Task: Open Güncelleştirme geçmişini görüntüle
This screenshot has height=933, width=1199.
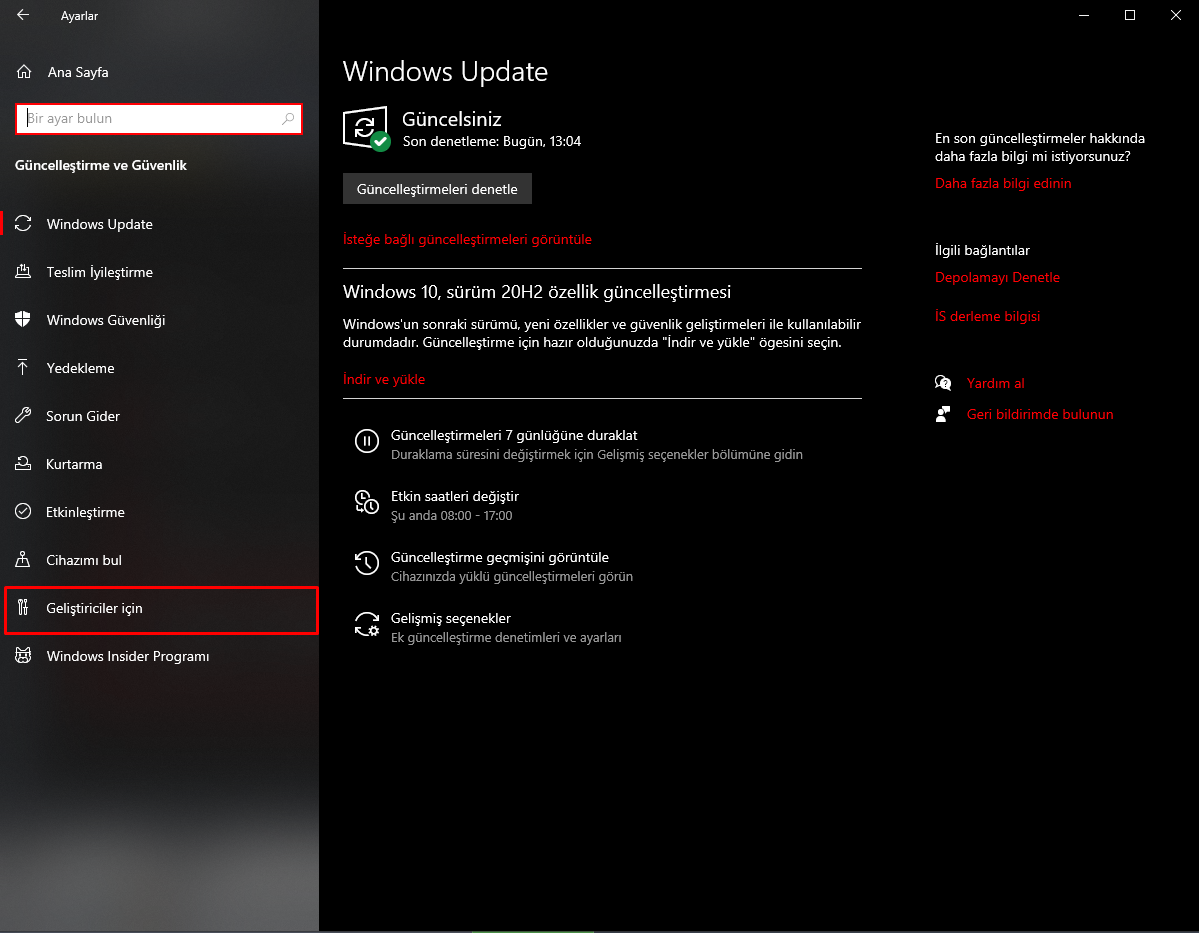Action: click(x=603, y=566)
